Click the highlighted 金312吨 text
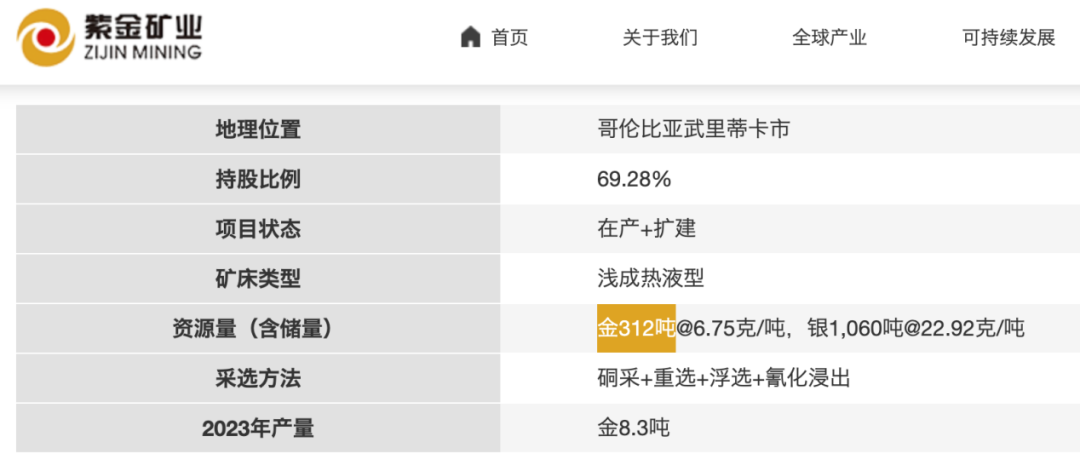The width and height of the screenshot is (1080, 471). coord(636,328)
